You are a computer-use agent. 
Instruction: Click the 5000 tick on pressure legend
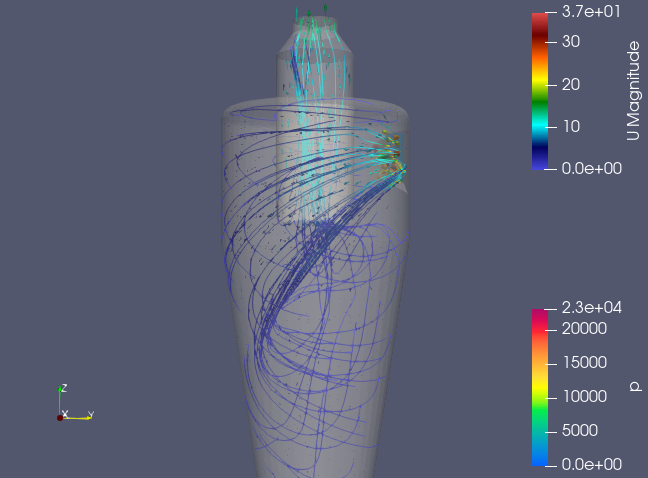(579, 430)
